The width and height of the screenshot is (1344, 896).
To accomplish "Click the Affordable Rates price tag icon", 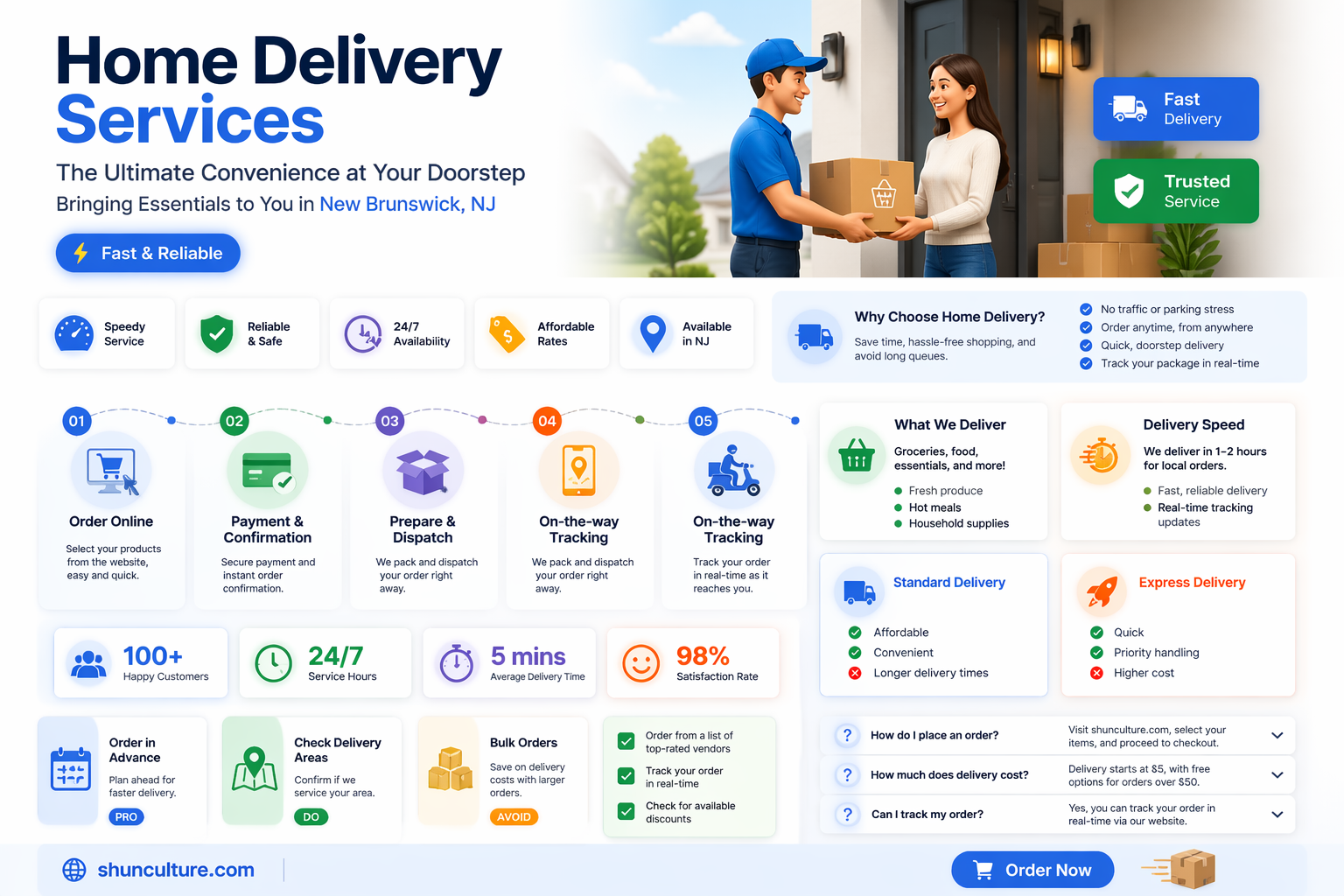I will pos(507,334).
